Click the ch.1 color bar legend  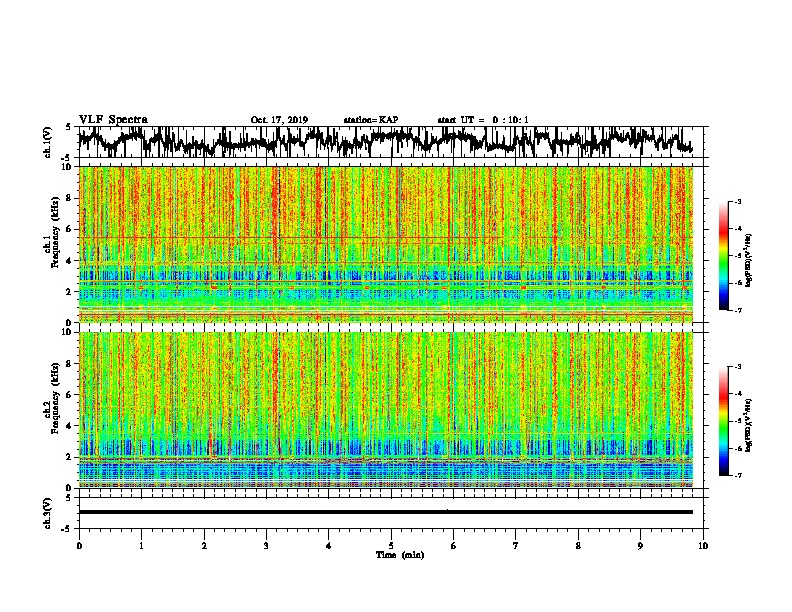coord(723,256)
